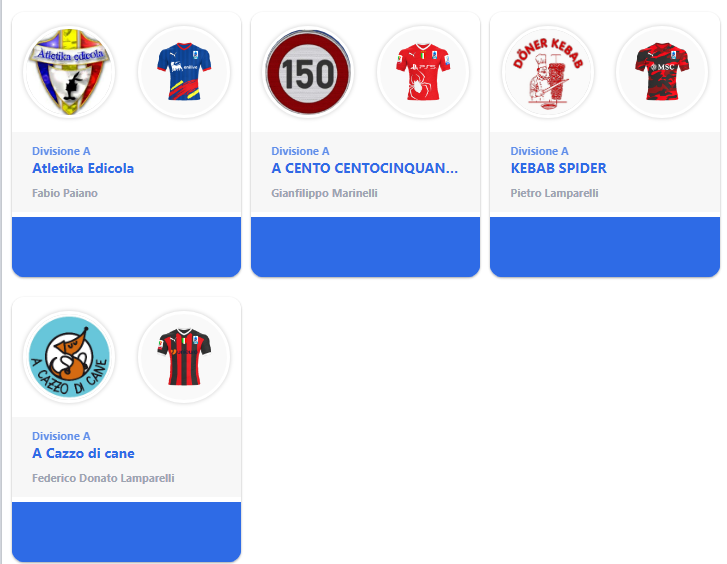Viewport: 727px width, 564px height.
Task: Click the 150 speed limit sign logo
Action: (x=308, y=72)
